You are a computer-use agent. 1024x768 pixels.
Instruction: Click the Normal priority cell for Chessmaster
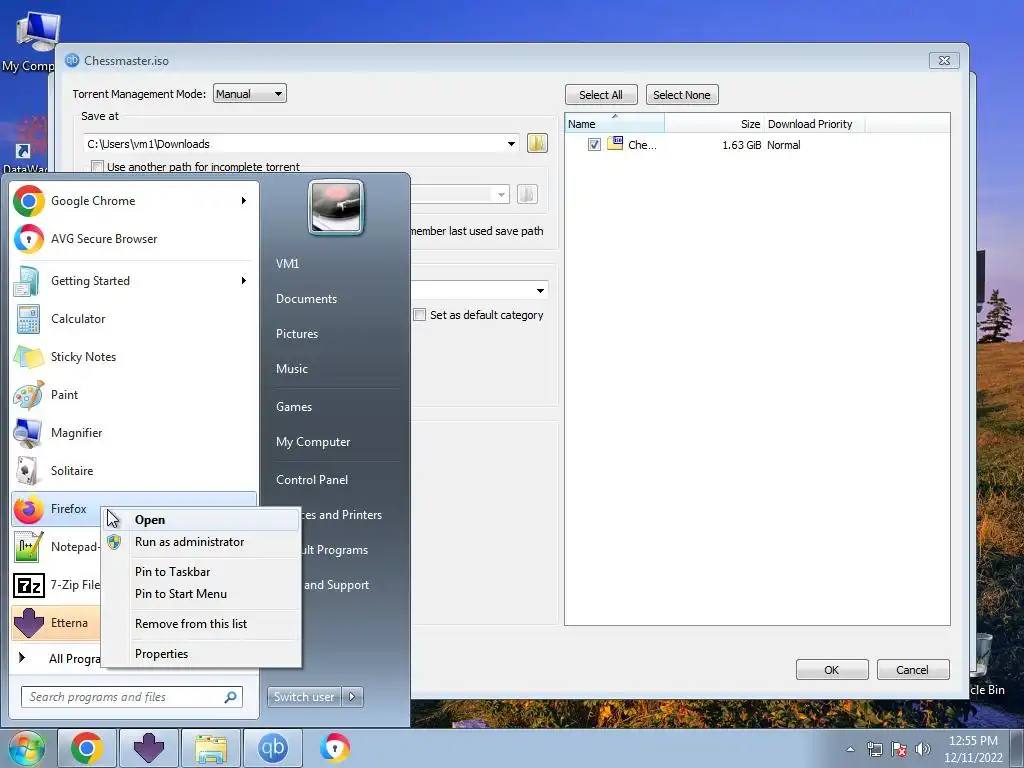(784, 145)
